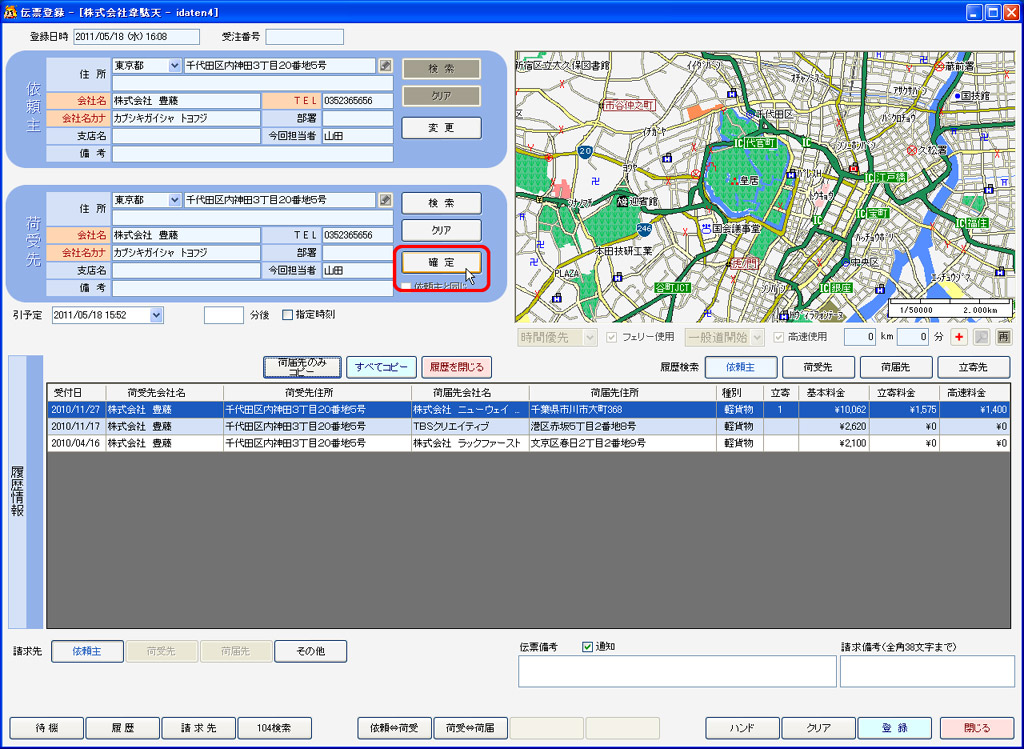Enable the 指定時刻 checkbox
The height and width of the screenshot is (749, 1024).
coord(287,315)
